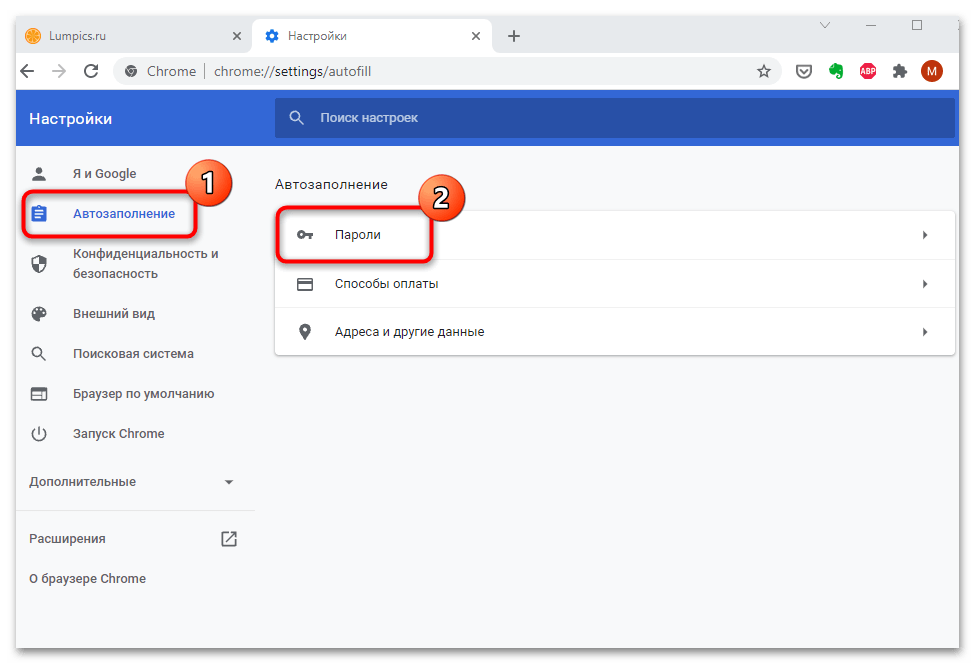Click the location pin icon in Адреса row
This screenshot has width=975, height=664.
pyautogui.click(x=305, y=332)
